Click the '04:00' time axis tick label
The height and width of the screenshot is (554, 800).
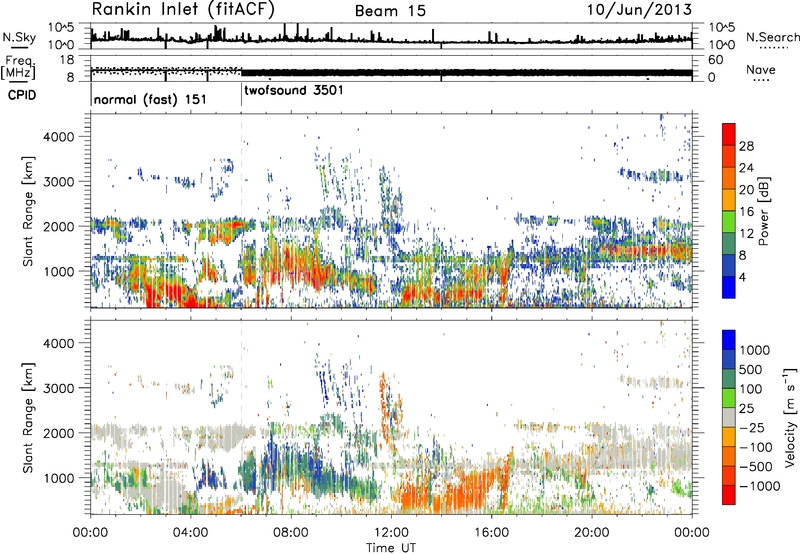click(190, 533)
